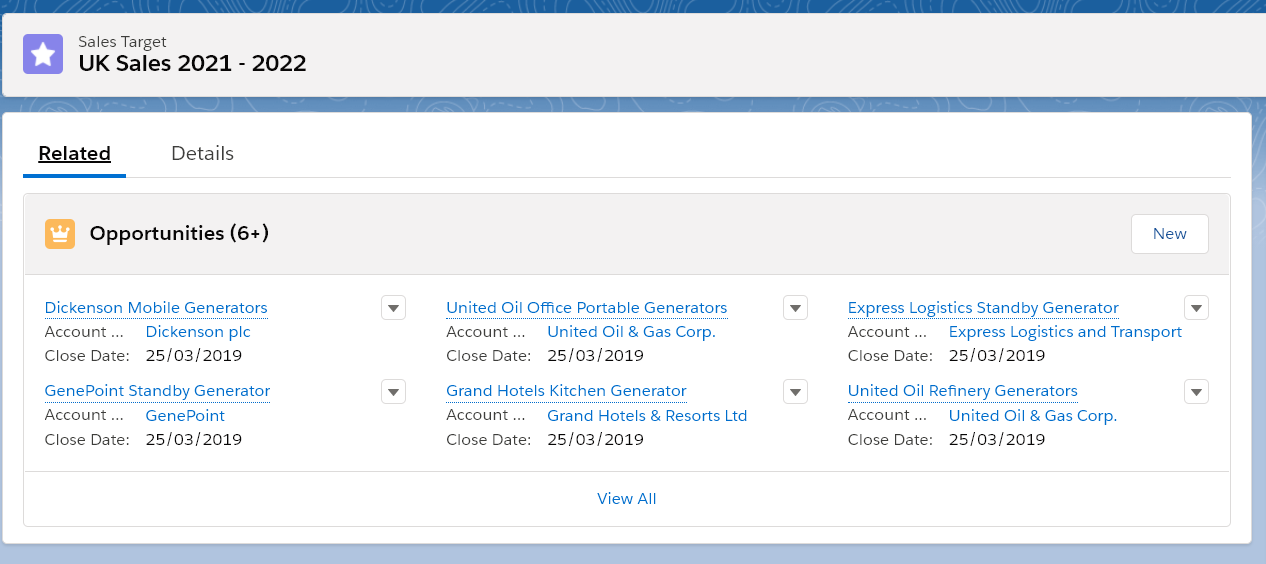Screen dimensions: 1266x564
Task: Open GenePoint Standby Generator opportunity
Action: [x=157, y=391]
